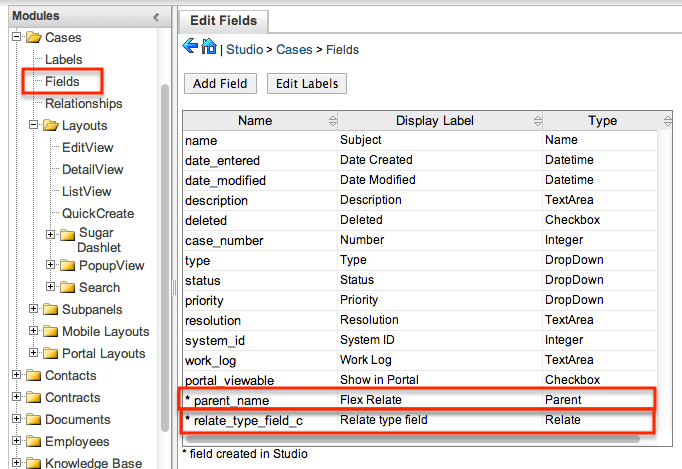Click the Add Field button
The height and width of the screenshot is (469, 682).
pos(220,84)
